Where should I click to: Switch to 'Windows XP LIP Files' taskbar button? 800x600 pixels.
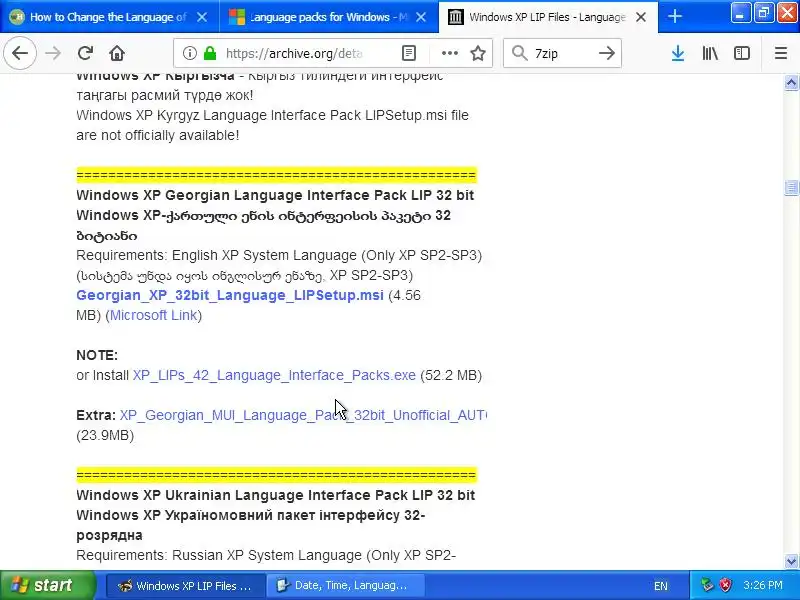pyautogui.click(x=186, y=586)
